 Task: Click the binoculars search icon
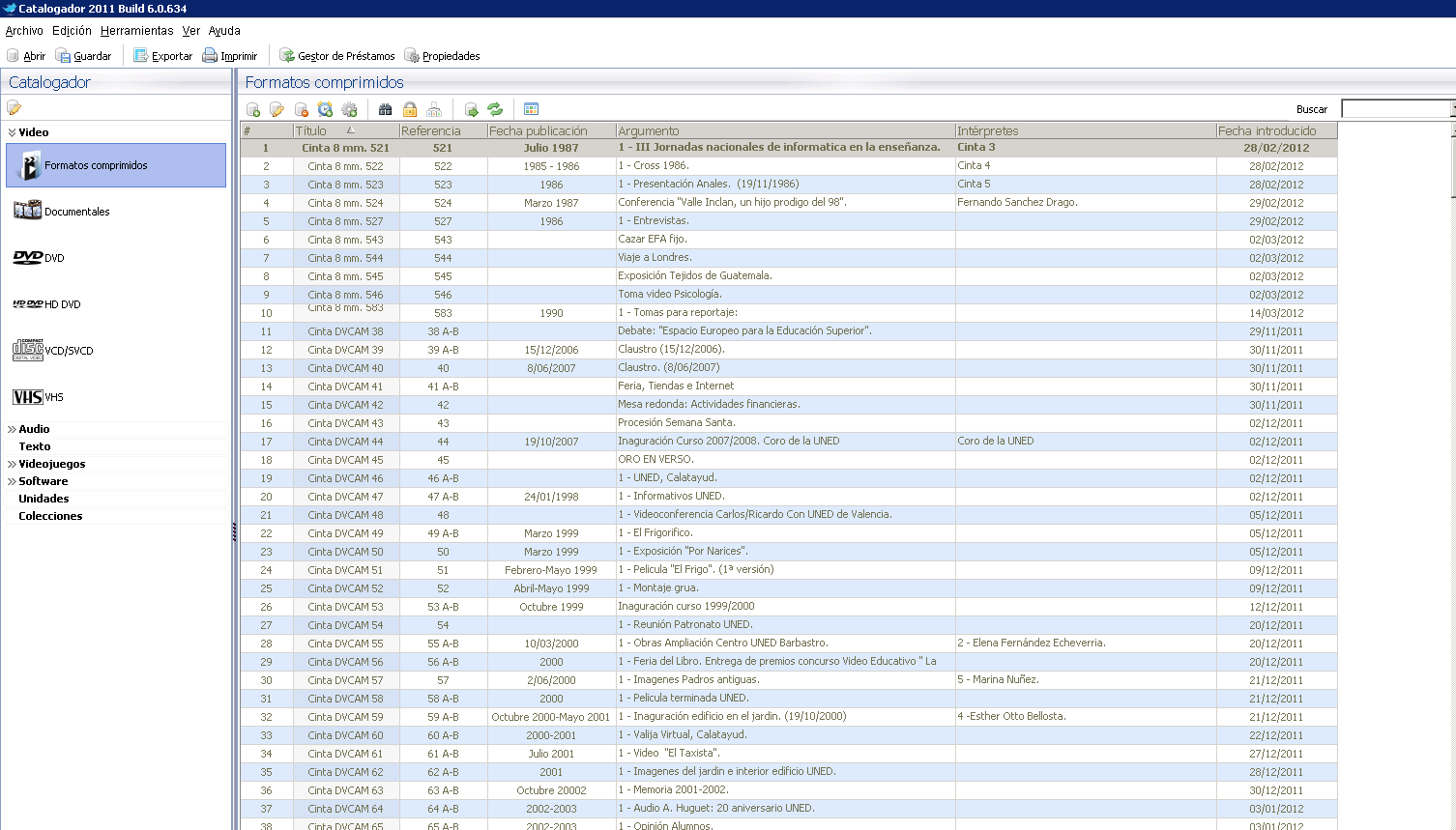pyautogui.click(x=386, y=110)
